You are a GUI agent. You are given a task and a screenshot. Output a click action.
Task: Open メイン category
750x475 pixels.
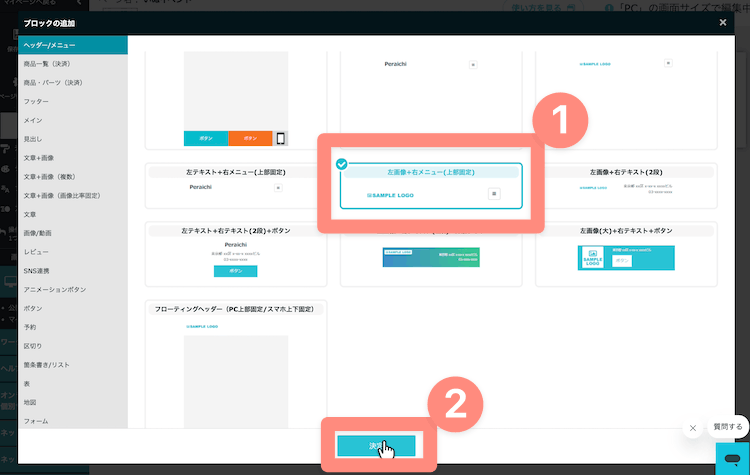click(x=73, y=120)
